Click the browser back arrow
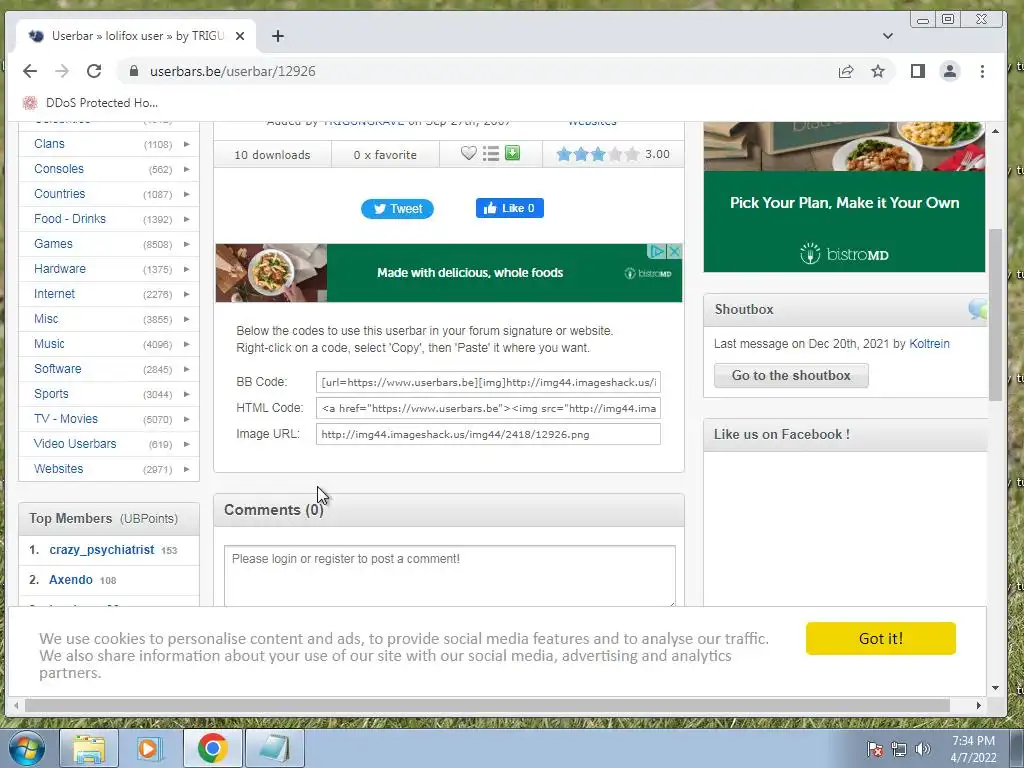Viewport: 1024px width, 768px height. click(x=30, y=71)
